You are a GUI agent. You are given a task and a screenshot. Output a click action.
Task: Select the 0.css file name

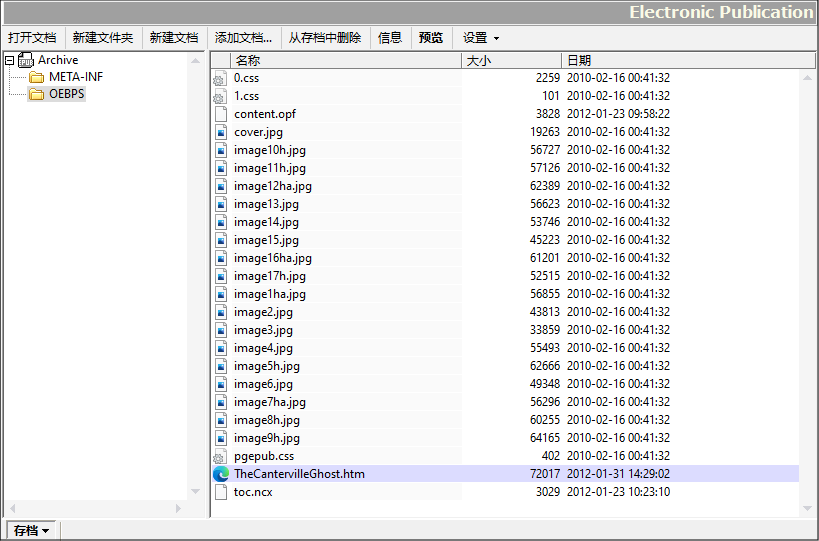(x=246, y=78)
